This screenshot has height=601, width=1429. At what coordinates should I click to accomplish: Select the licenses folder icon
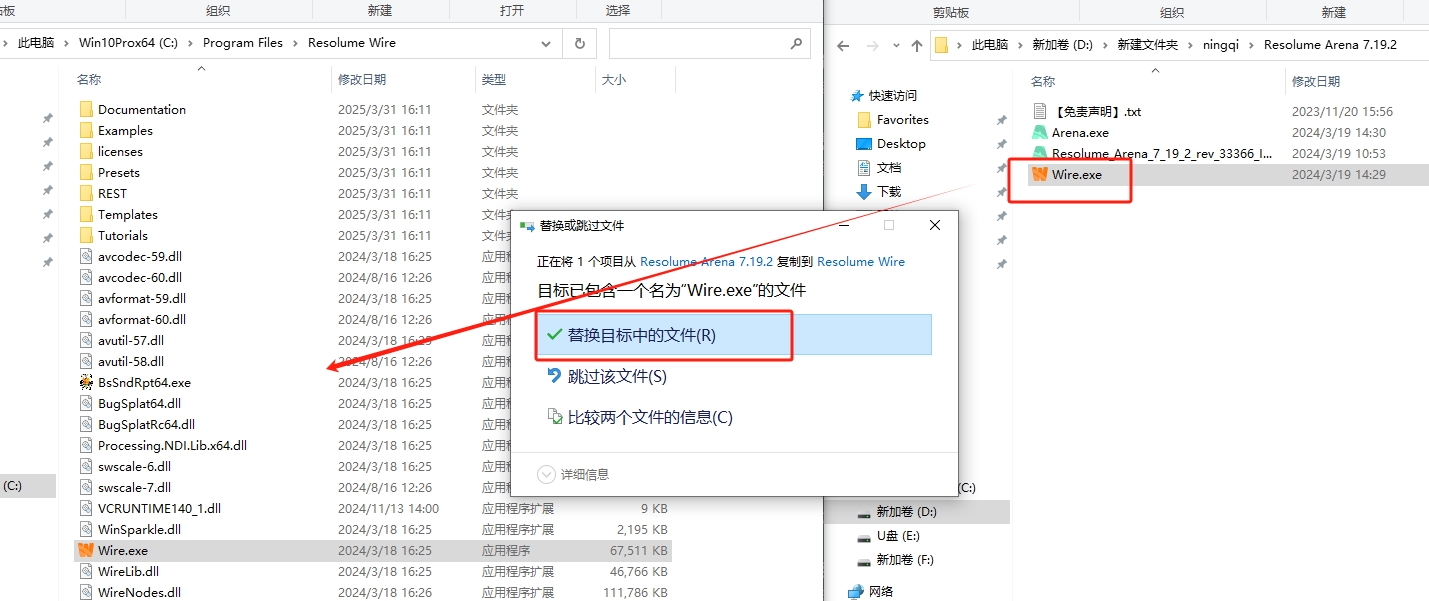tap(86, 151)
